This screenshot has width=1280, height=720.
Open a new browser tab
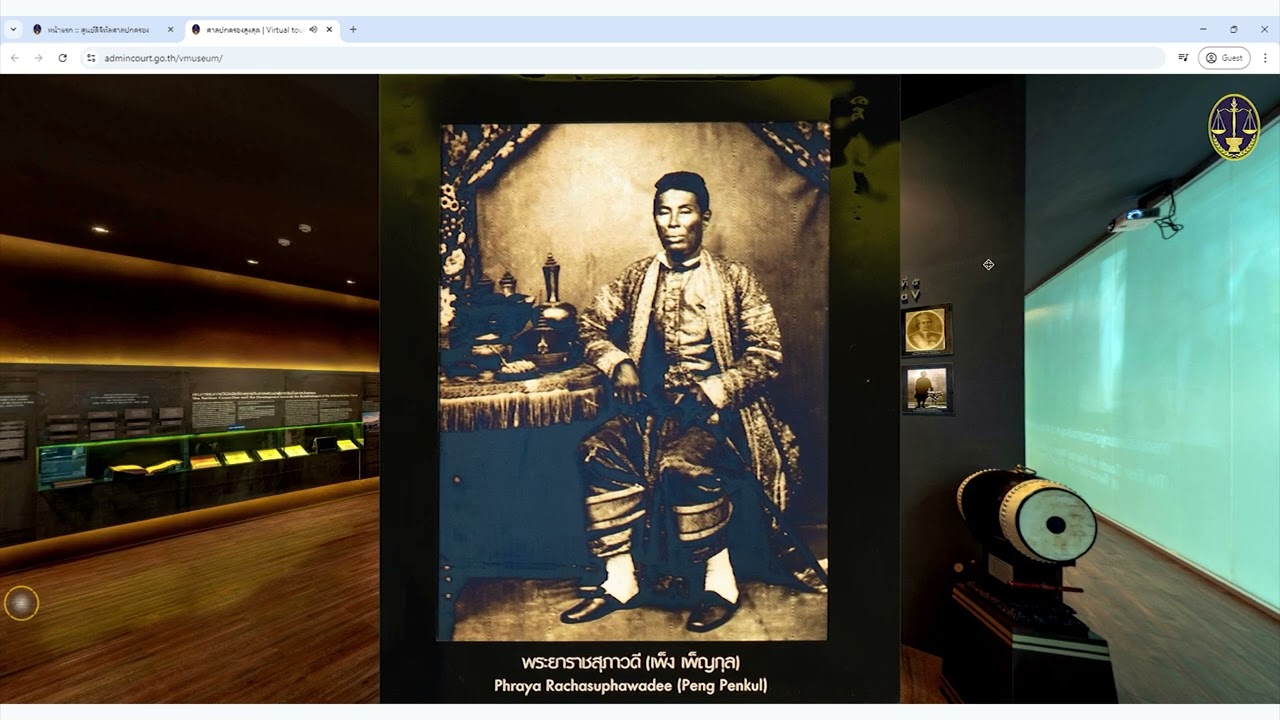(x=353, y=30)
